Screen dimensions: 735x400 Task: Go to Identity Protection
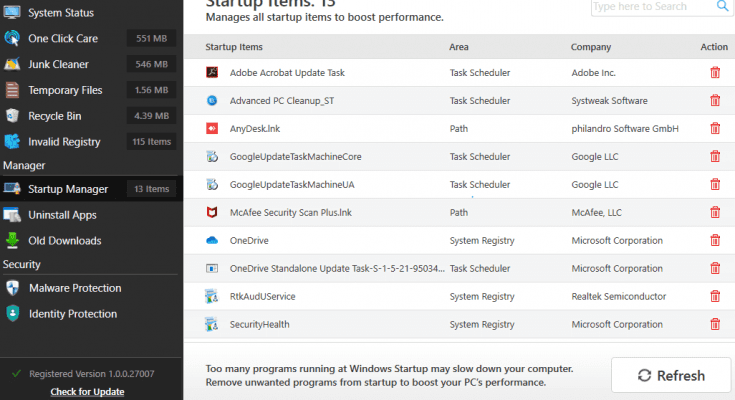click(73, 314)
